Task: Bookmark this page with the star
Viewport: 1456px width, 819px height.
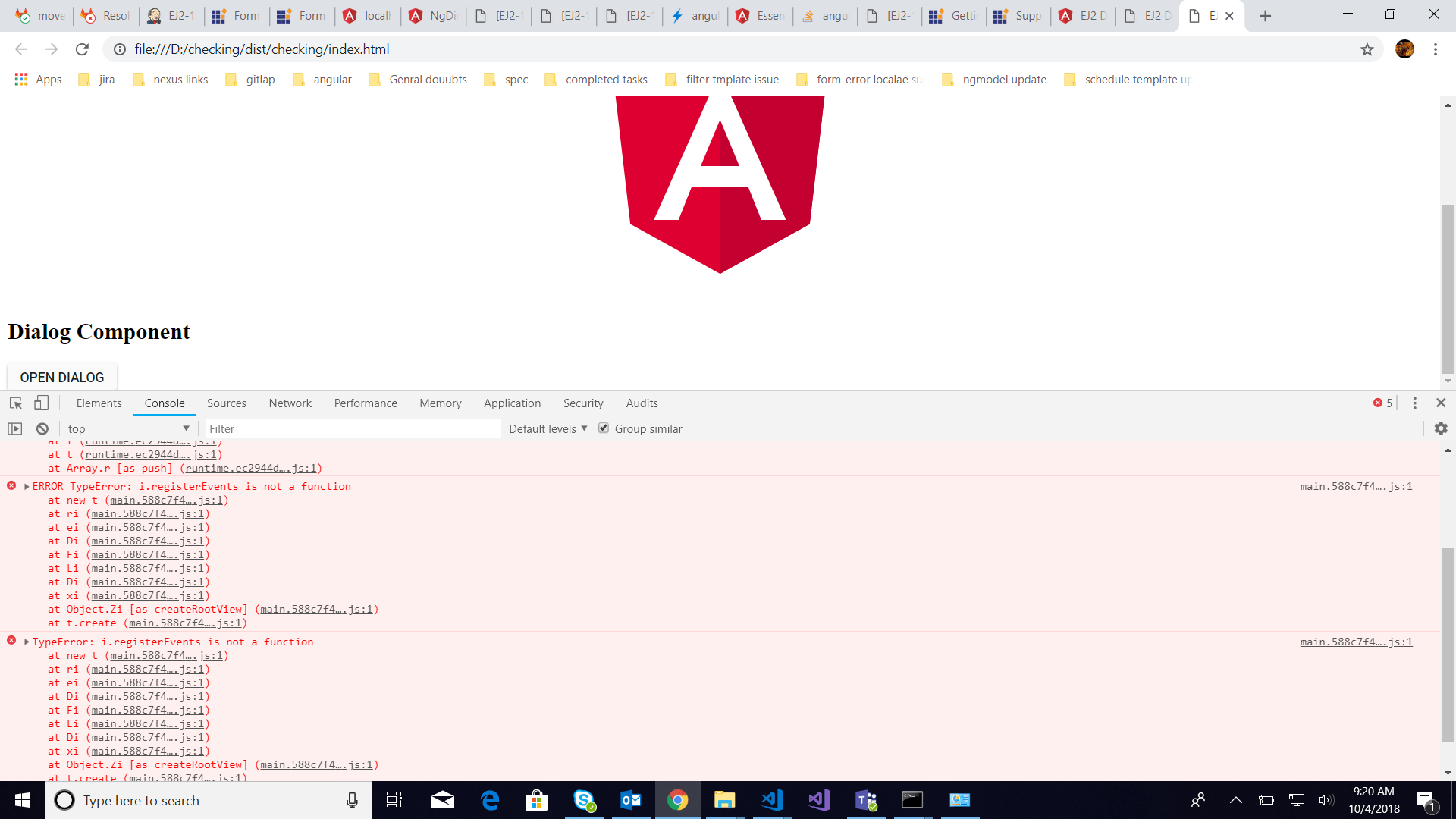Action: pos(1367,49)
